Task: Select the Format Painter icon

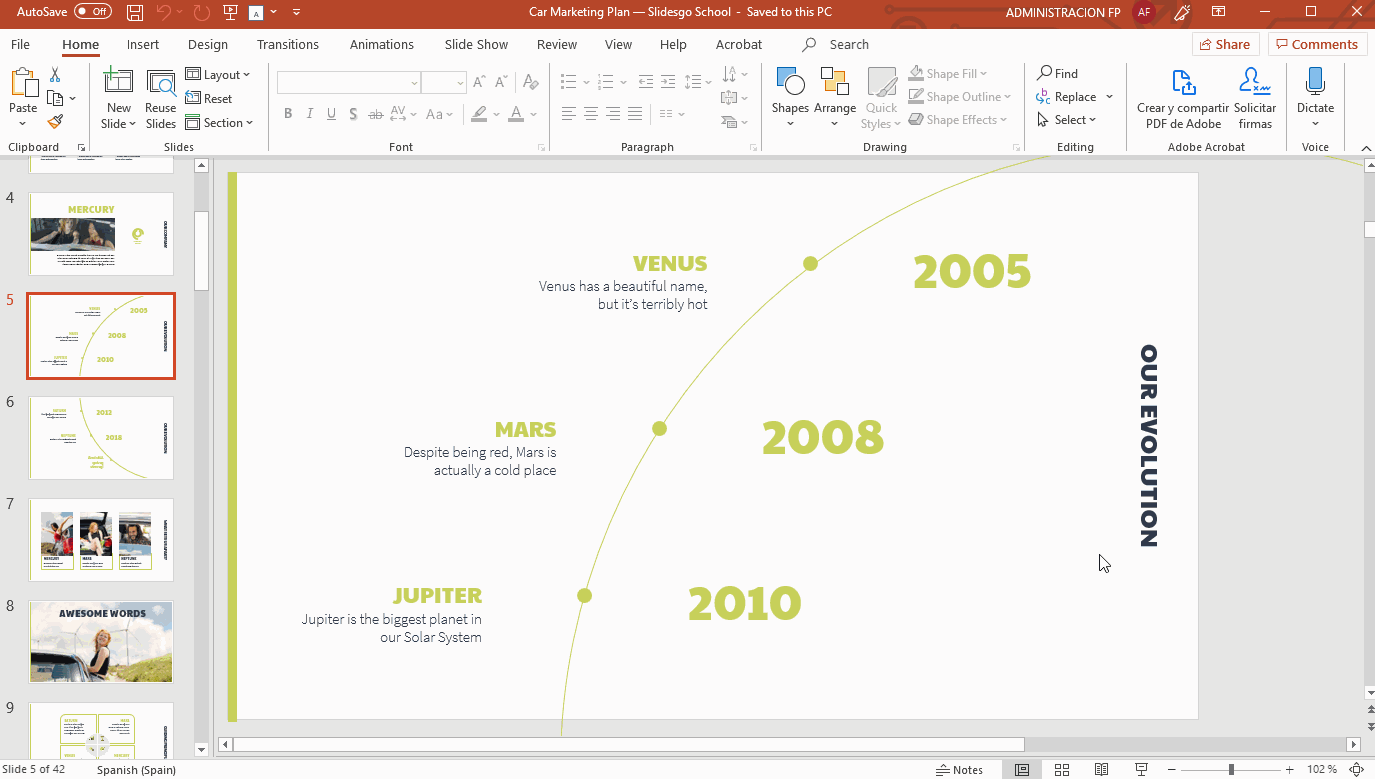Action: 56,120
